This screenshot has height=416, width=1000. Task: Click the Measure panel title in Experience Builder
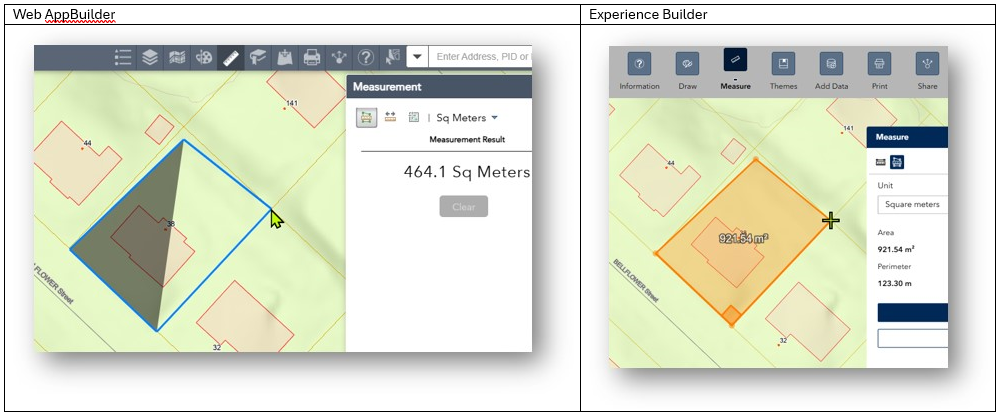[892, 137]
